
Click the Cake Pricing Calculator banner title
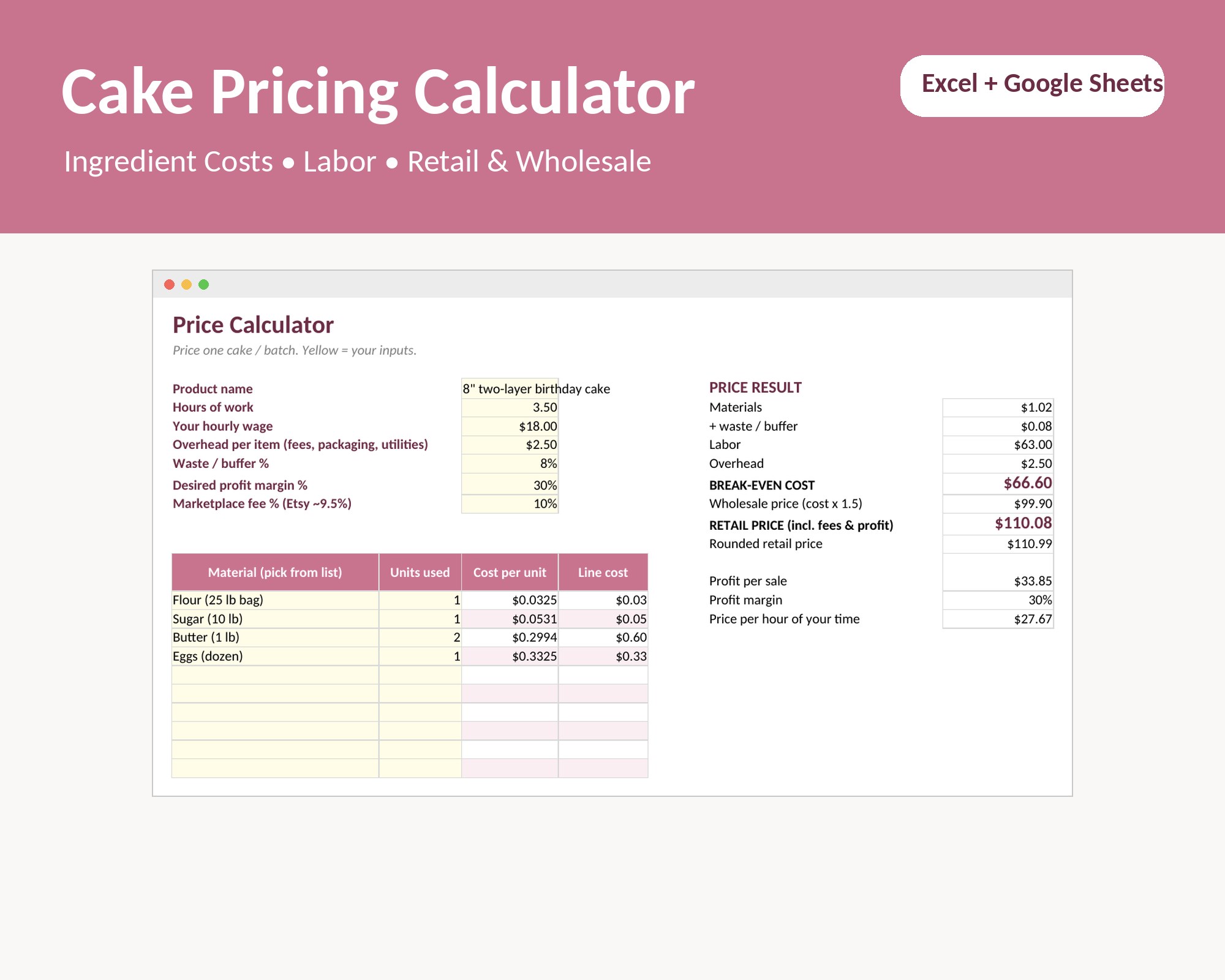point(378,92)
